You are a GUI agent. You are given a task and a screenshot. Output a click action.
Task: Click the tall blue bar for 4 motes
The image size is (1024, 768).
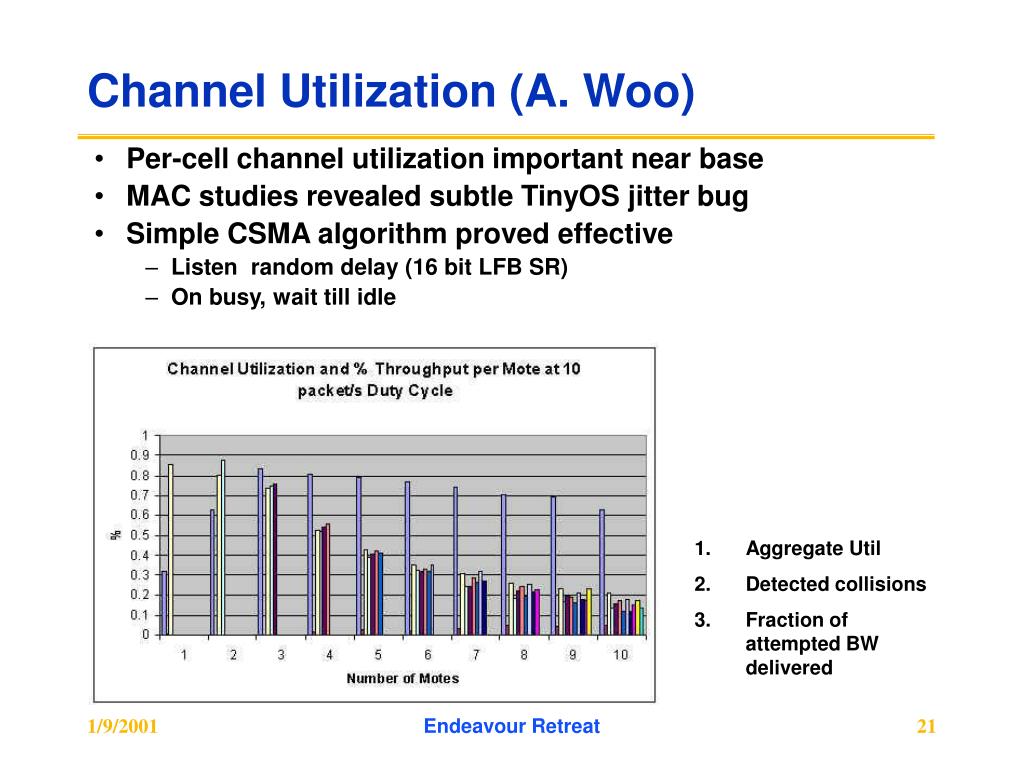310,554
